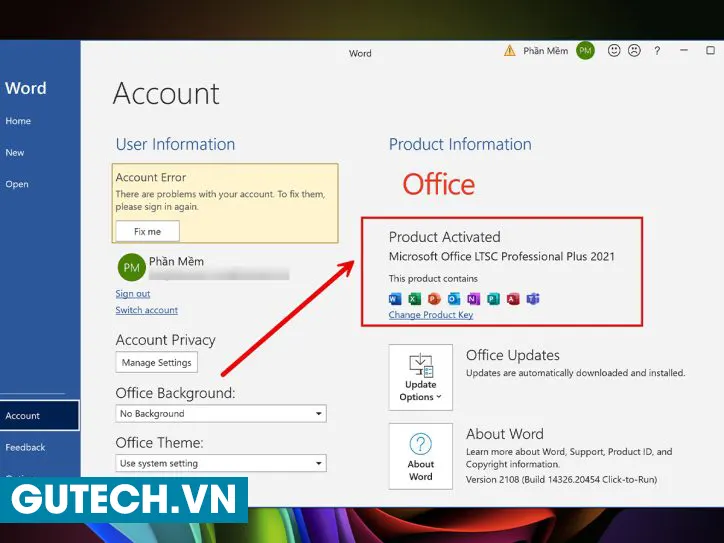This screenshot has height=543, width=724.
Task: Maximize the Word window
Action: click(711, 50)
